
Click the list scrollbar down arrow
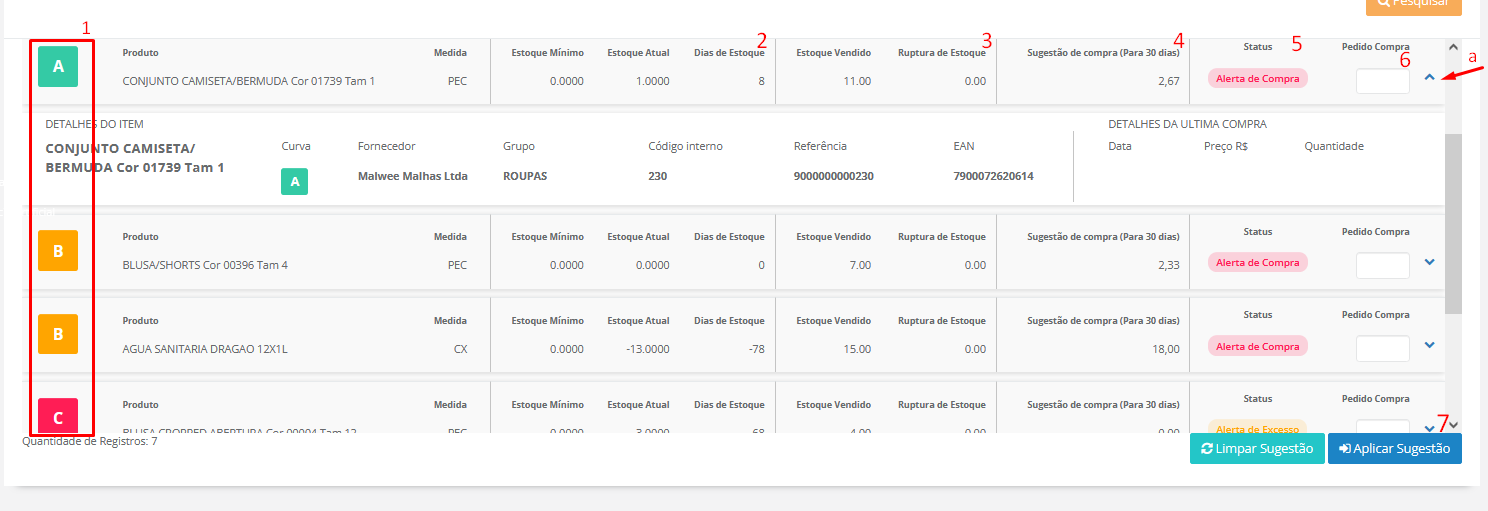pos(1453,424)
